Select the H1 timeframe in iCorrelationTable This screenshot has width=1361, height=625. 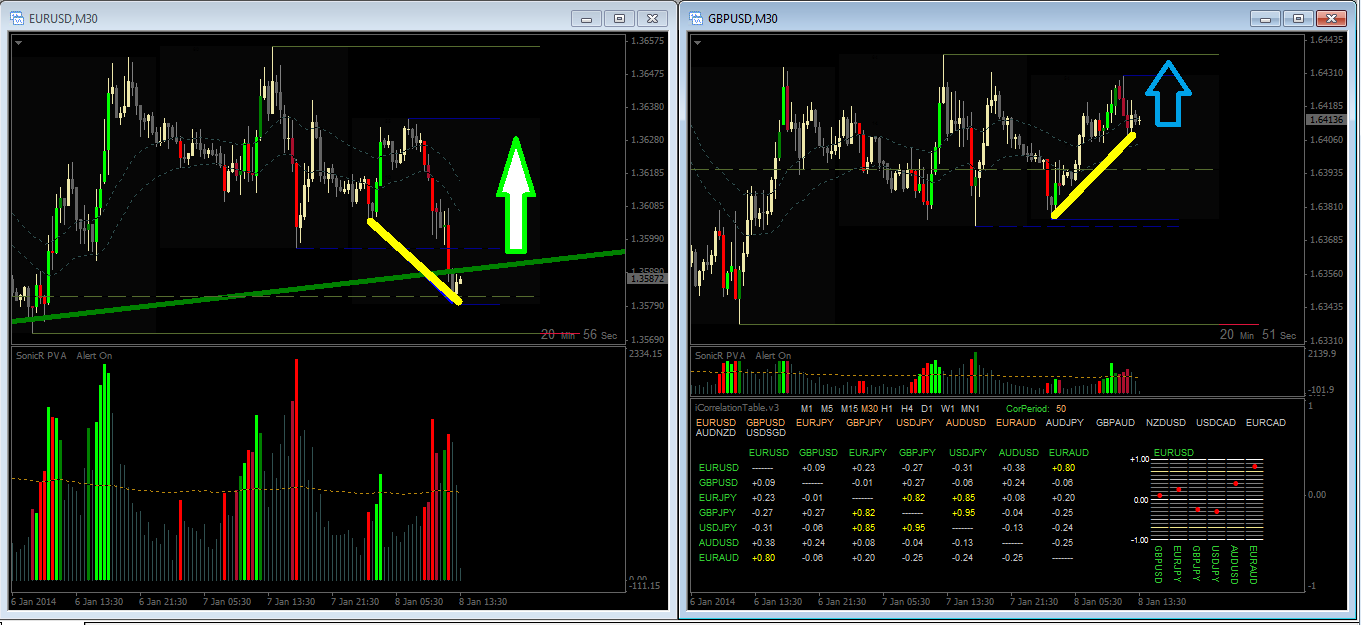887,408
